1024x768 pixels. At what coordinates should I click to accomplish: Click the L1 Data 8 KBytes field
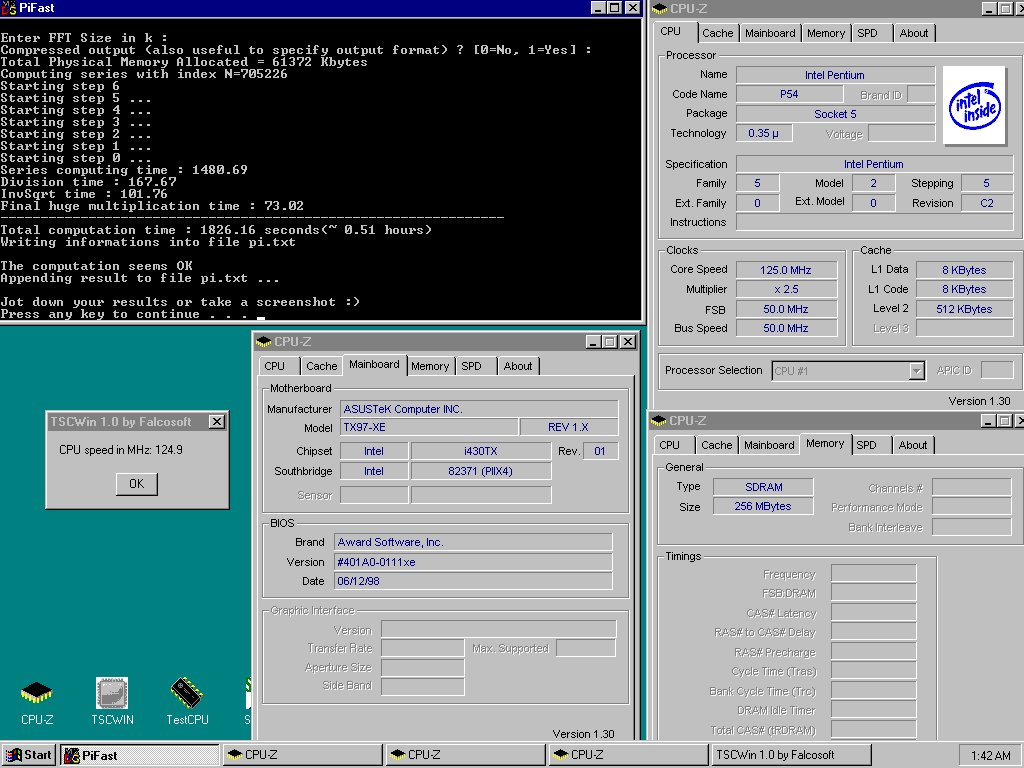pos(965,270)
